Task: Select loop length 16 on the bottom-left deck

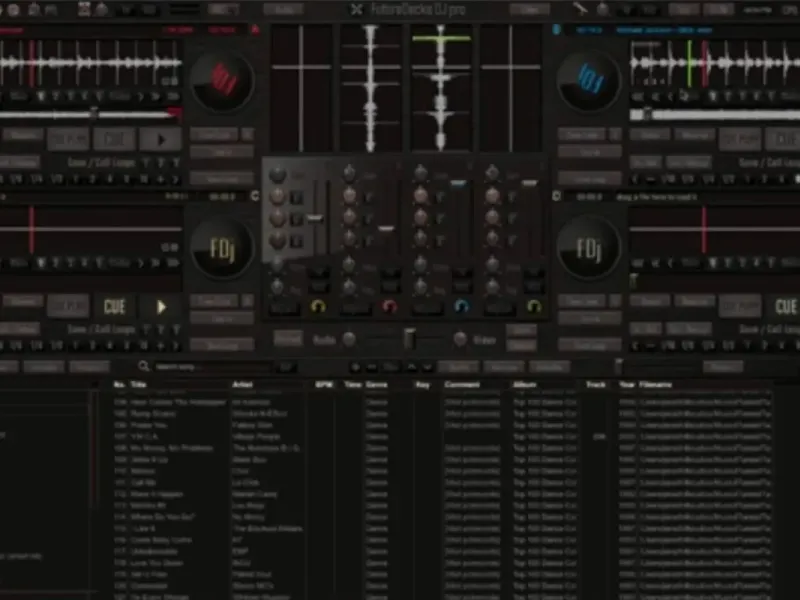Action: 144,345
